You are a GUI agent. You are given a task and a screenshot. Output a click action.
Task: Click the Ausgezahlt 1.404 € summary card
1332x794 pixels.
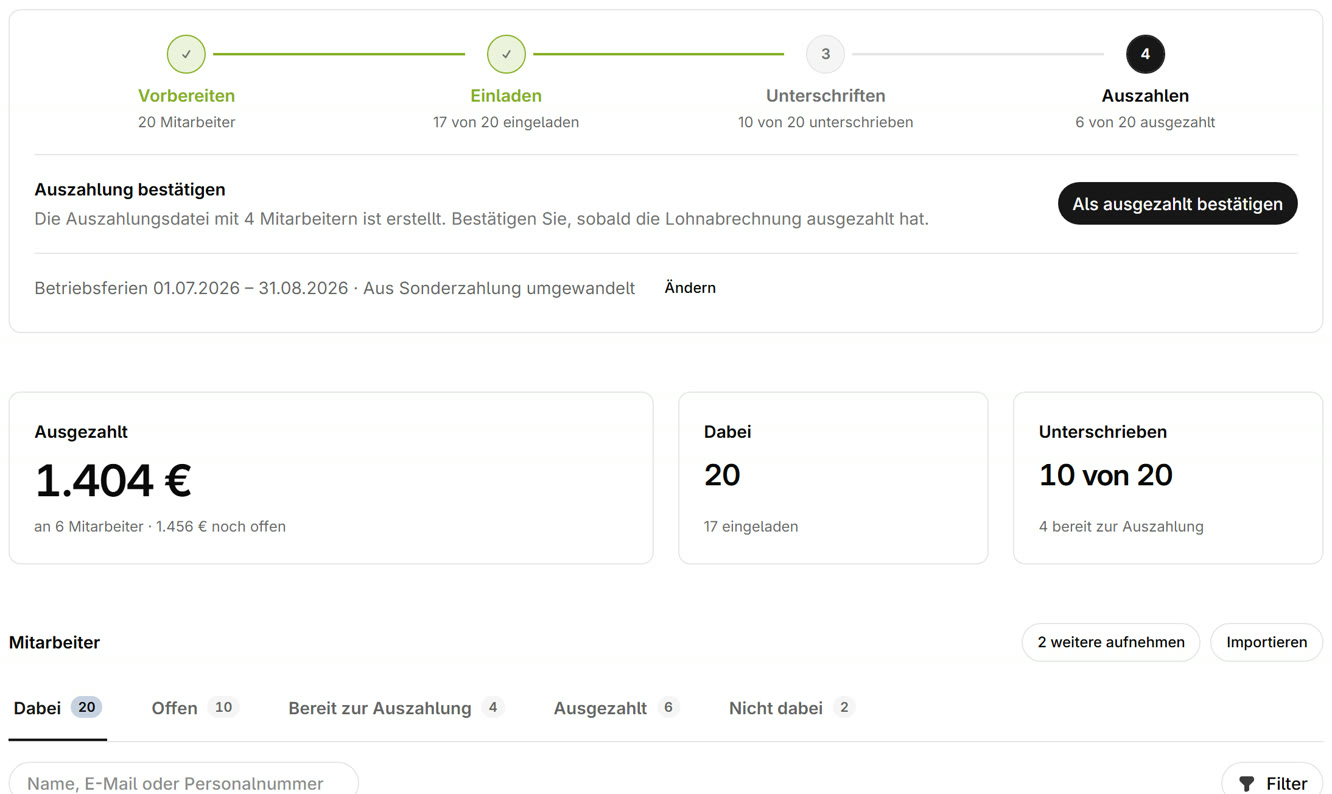coord(331,478)
